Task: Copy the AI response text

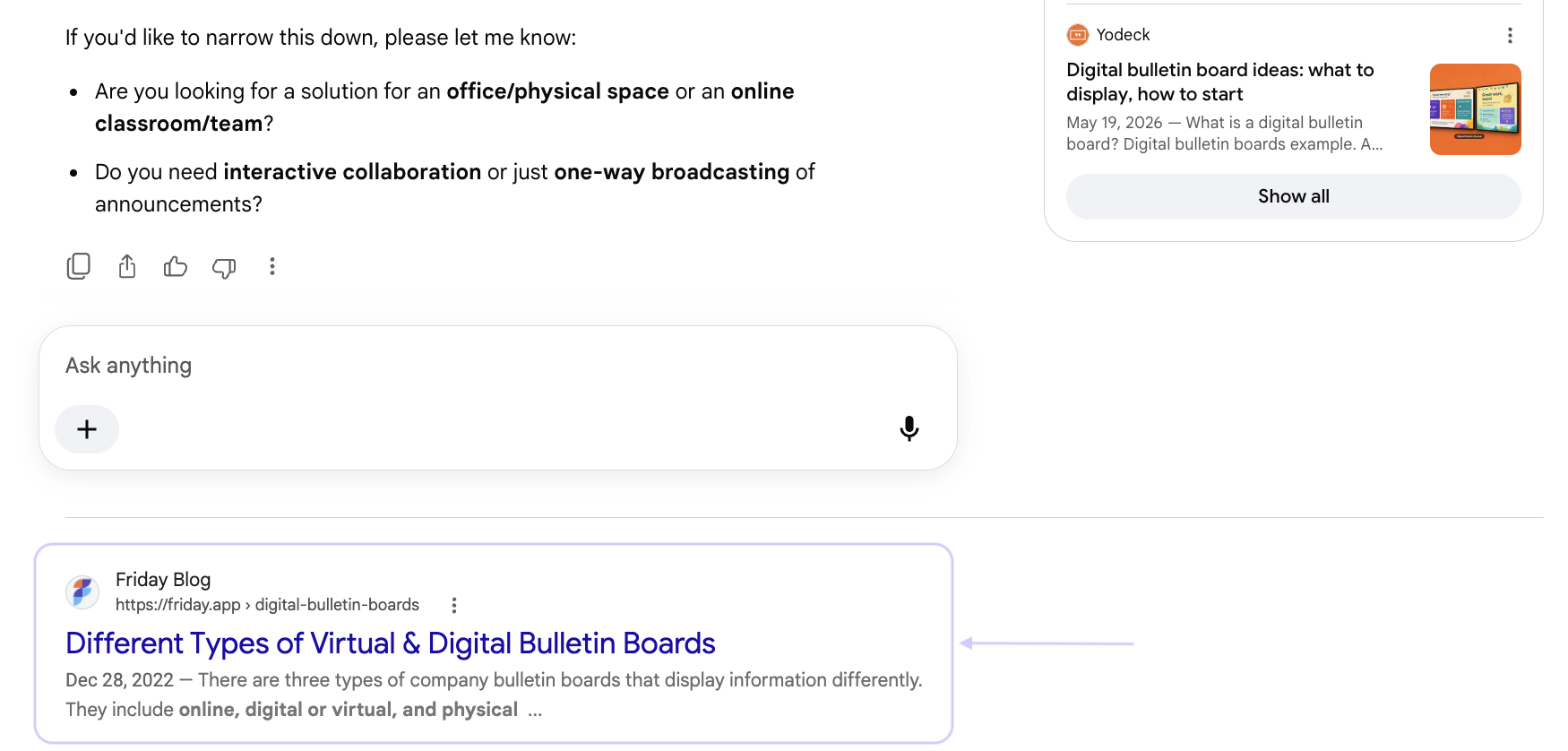Action: 79,266
